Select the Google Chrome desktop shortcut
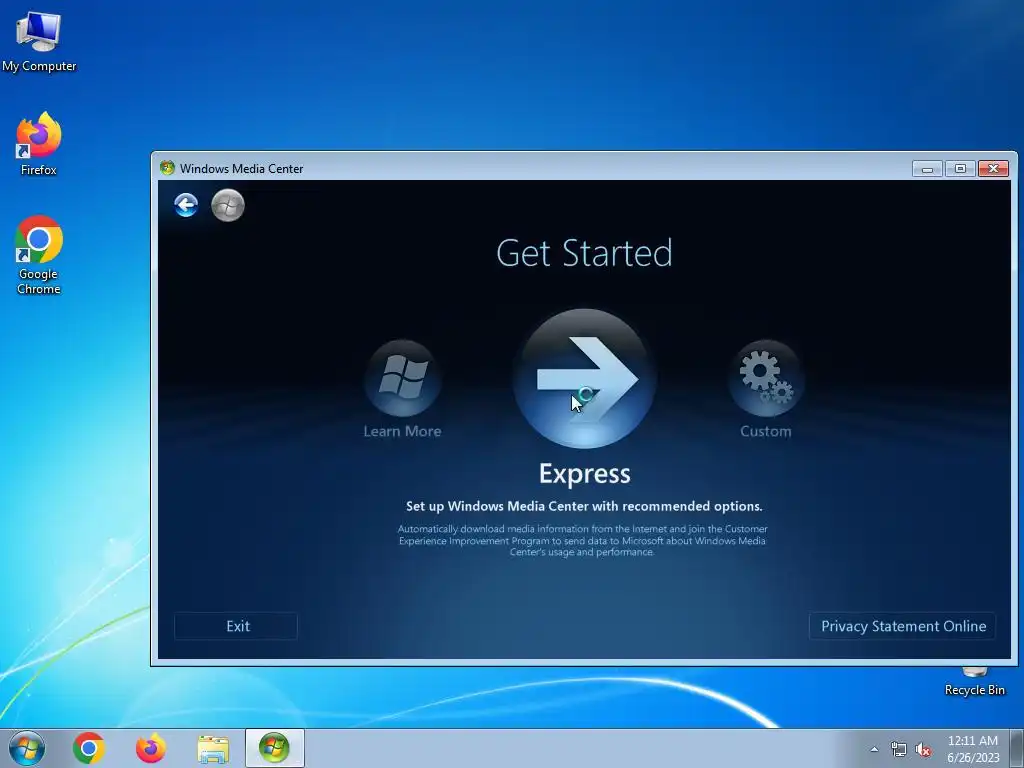Image resolution: width=1024 pixels, height=768 pixels. tap(39, 255)
